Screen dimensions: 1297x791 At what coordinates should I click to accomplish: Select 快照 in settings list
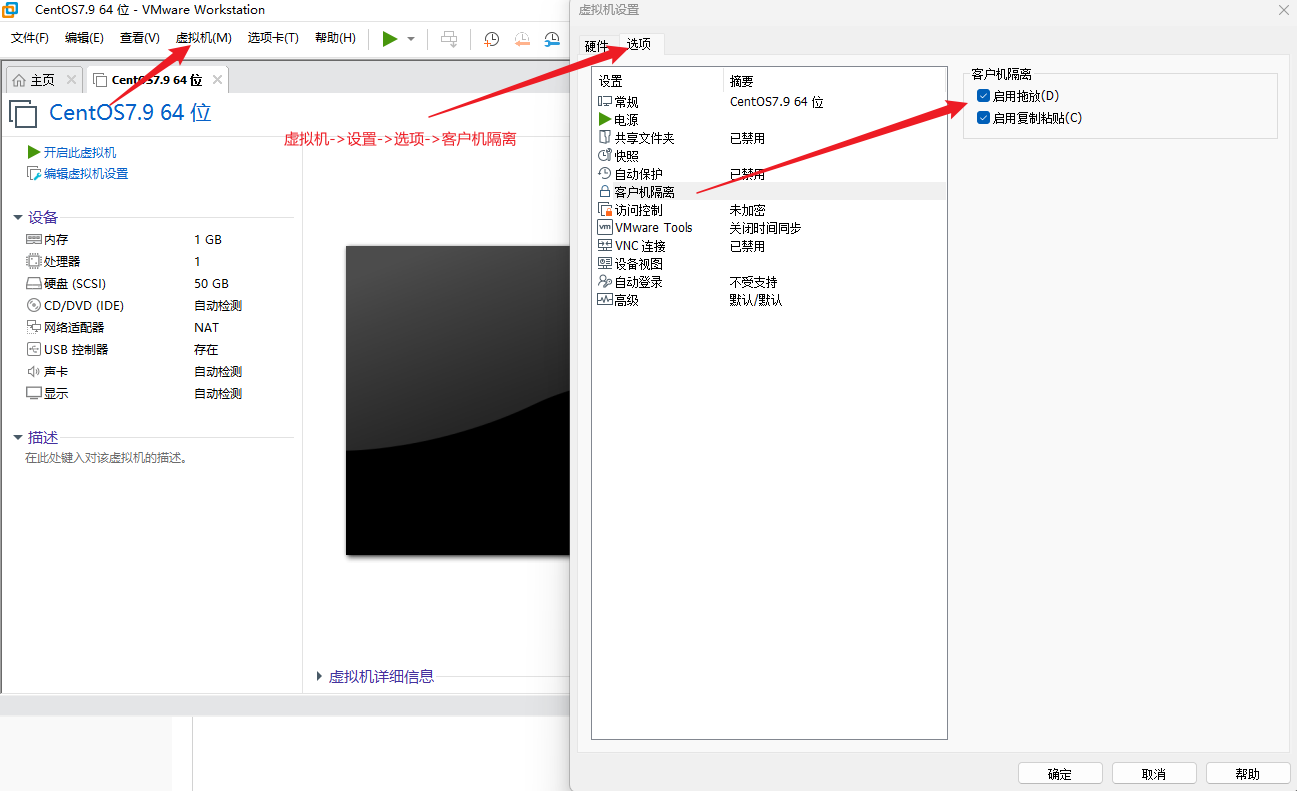pyautogui.click(x=769, y=156)
